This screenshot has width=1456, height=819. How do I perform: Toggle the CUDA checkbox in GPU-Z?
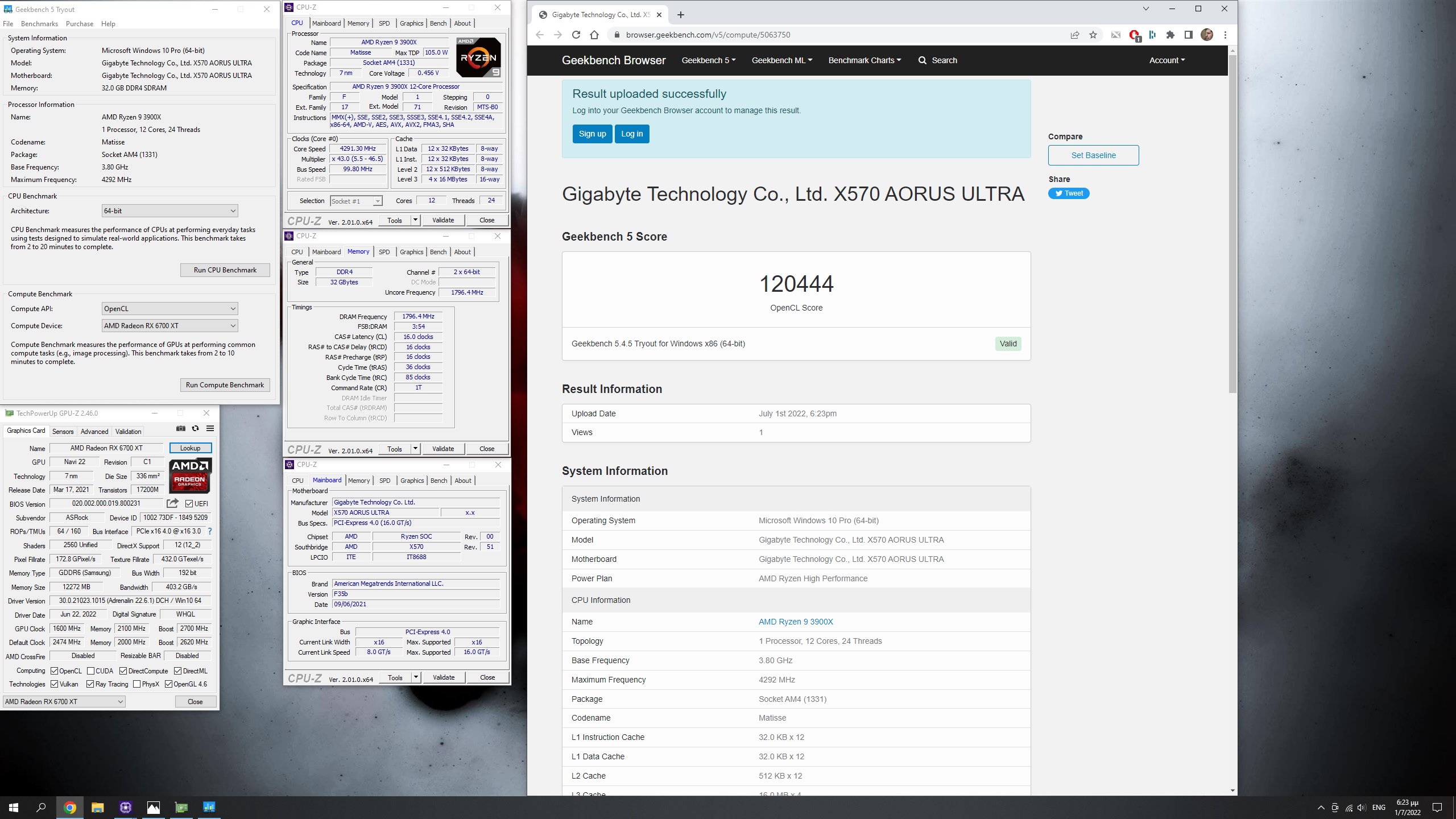coord(91,671)
